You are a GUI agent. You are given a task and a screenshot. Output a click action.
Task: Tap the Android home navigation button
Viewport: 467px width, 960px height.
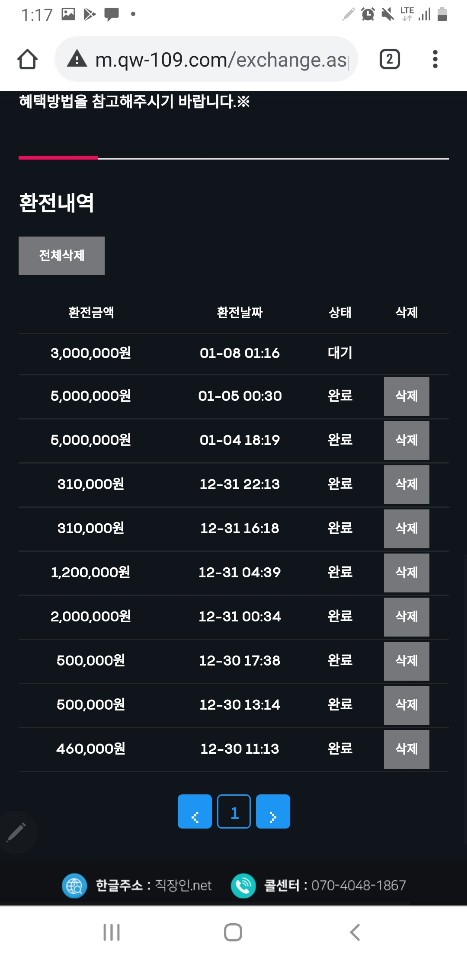[x=233, y=932]
